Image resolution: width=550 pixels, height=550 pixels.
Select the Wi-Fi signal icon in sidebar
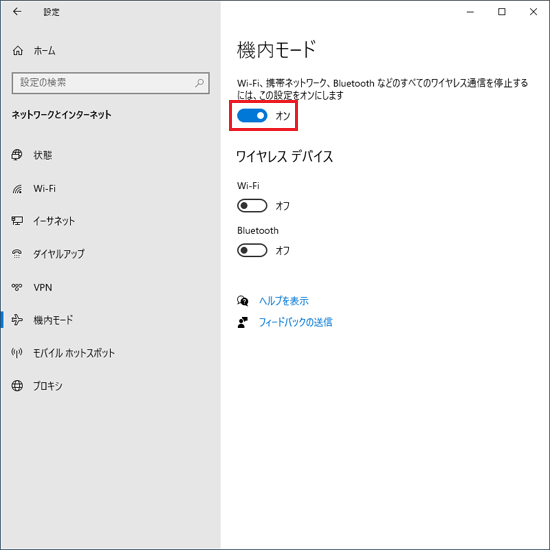[x=17, y=189]
